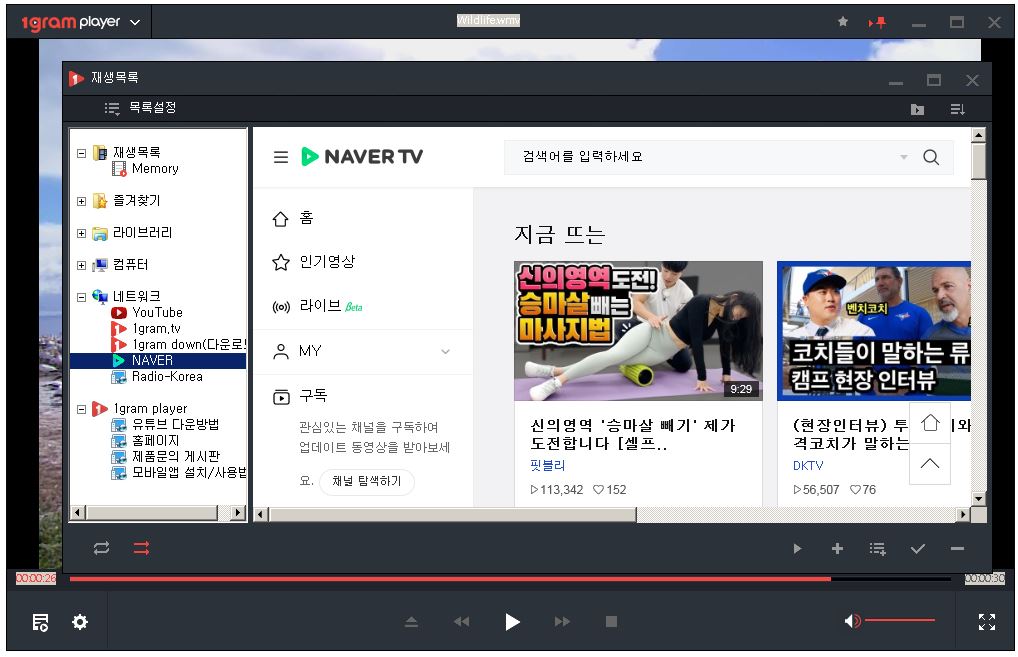
Task: Play the selected playlist item arrow
Action: (x=797, y=549)
